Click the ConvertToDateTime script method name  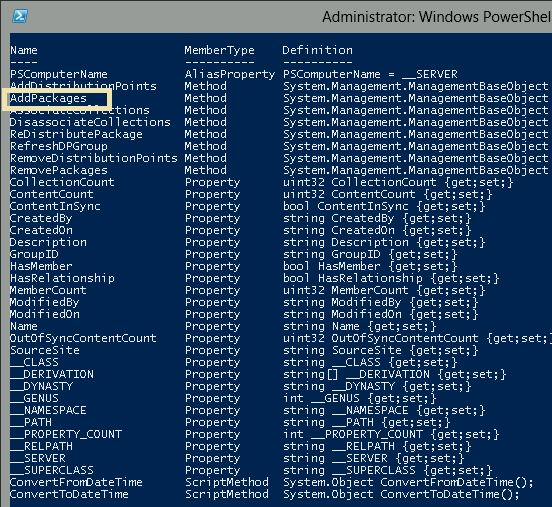click(x=69, y=494)
